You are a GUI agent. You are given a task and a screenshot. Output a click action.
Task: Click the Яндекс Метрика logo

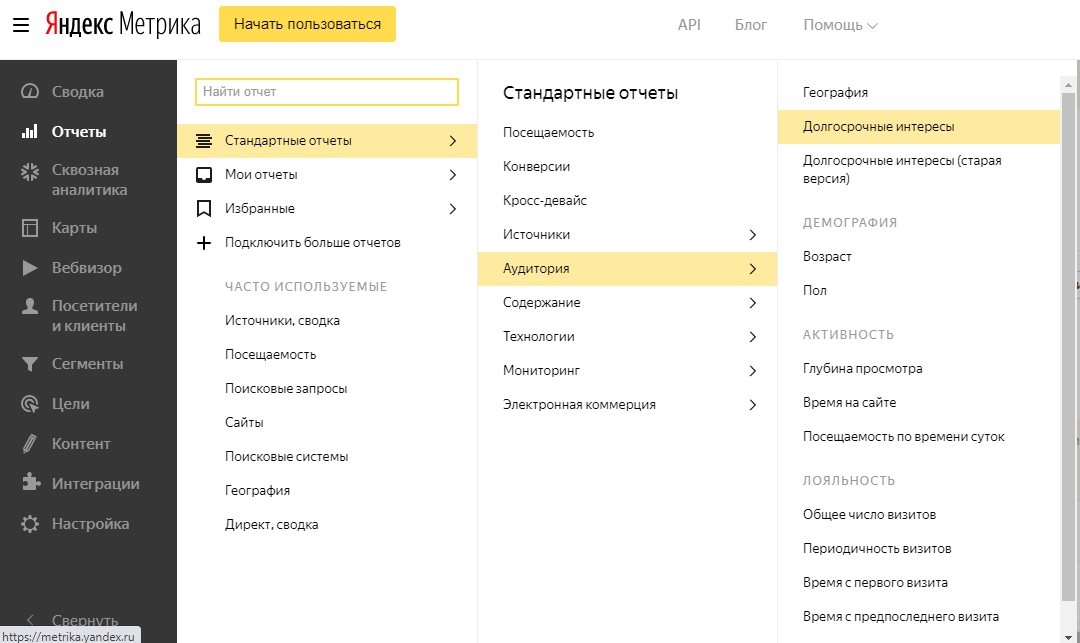[123, 24]
